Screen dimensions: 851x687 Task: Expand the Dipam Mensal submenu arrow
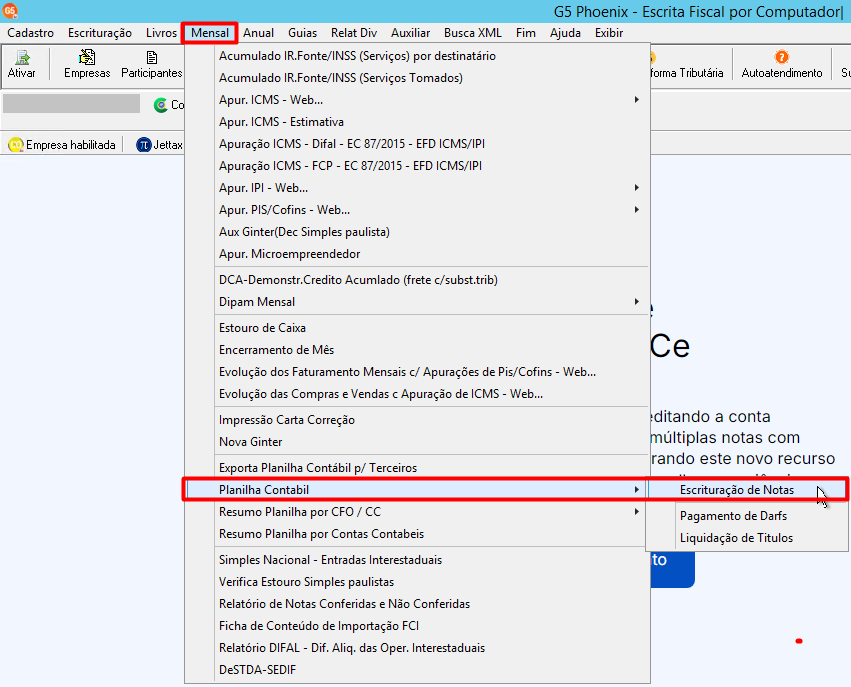[x=637, y=302]
